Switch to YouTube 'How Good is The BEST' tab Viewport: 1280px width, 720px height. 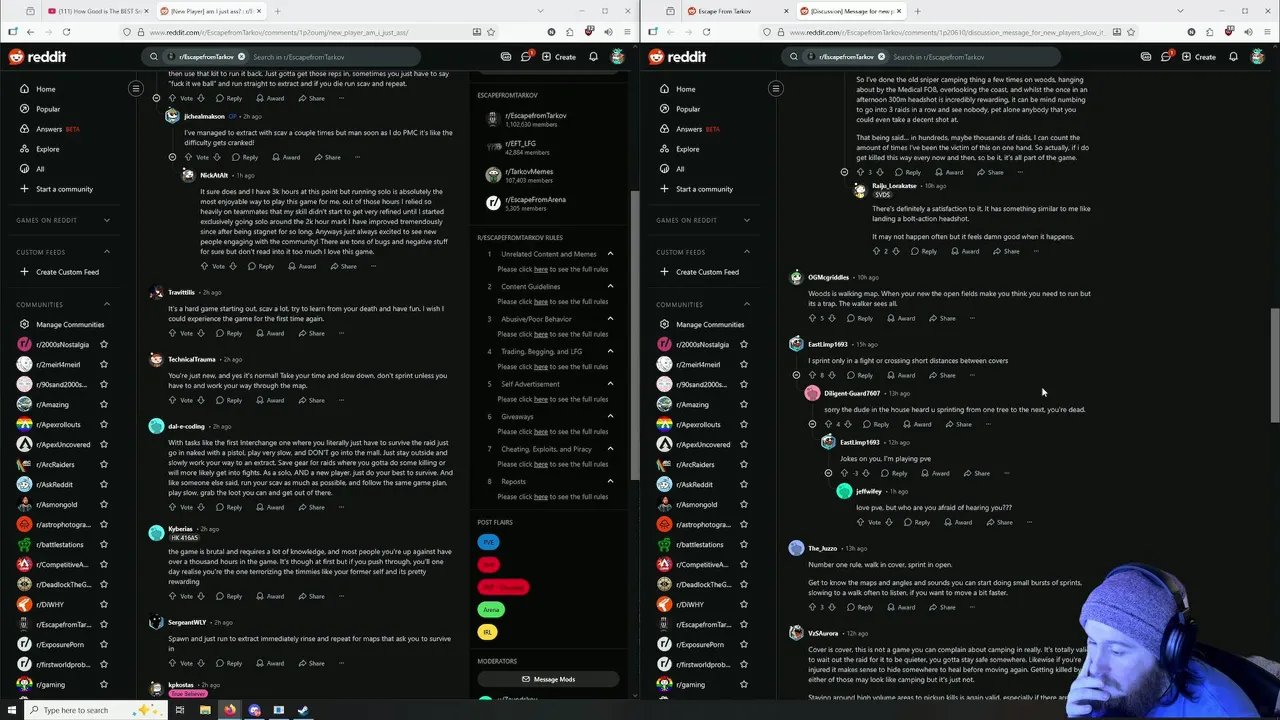96,11
